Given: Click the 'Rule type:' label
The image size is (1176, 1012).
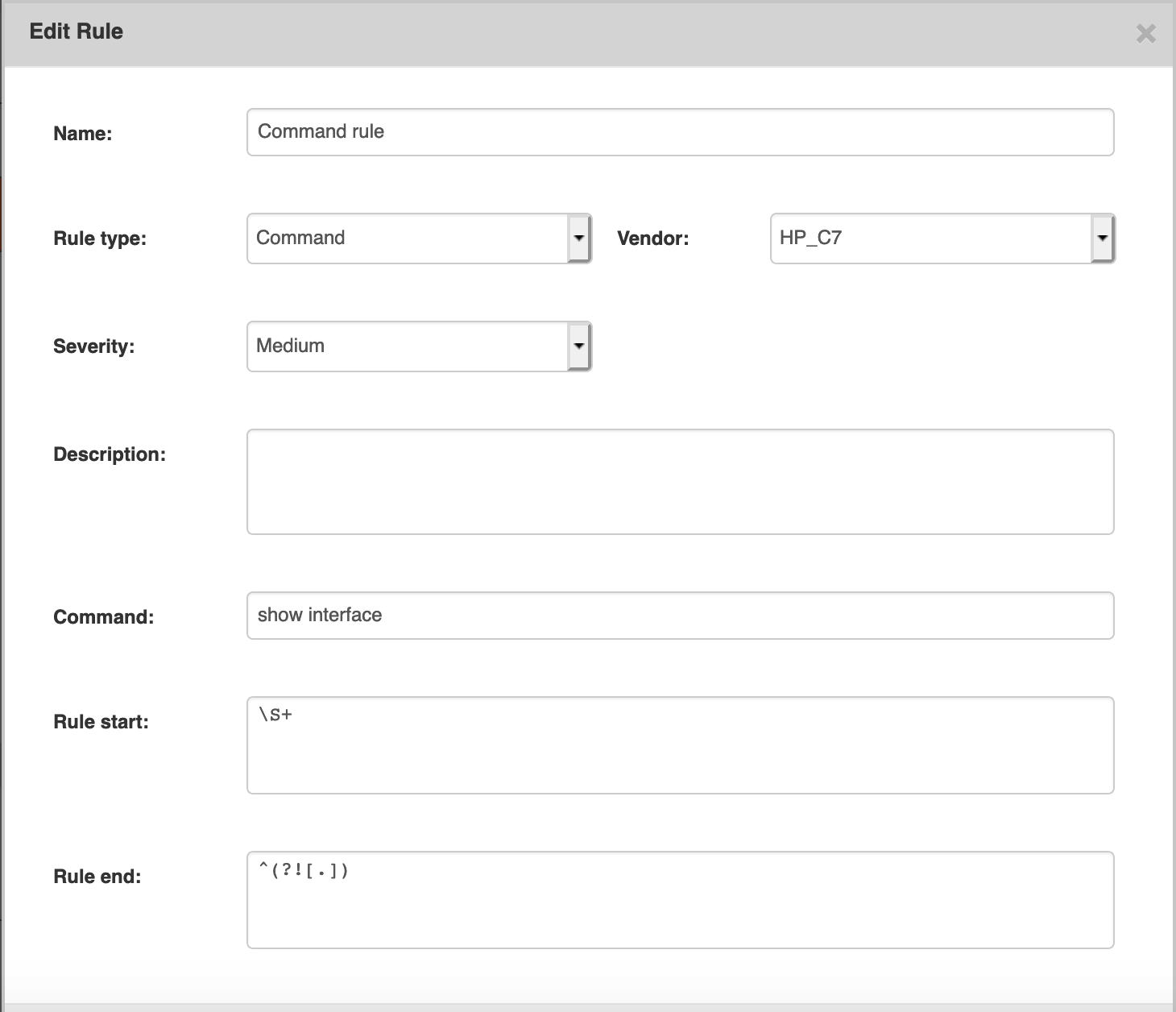Looking at the screenshot, I should pos(100,238).
